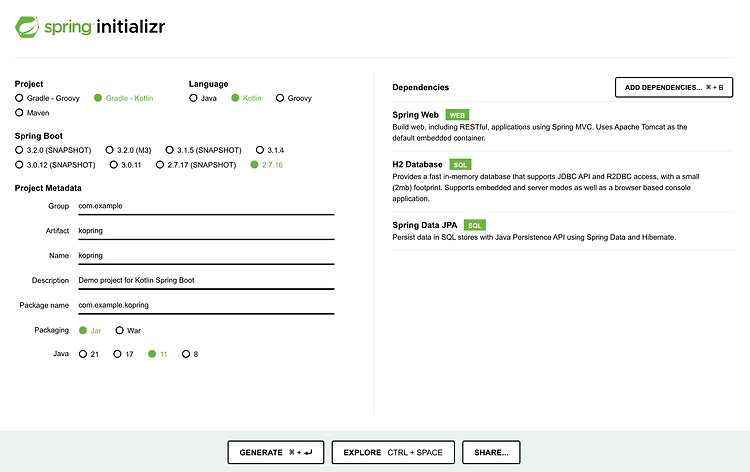Select Spring Boot 3.1.5 (SNAPSHOT)
Screen dimensions: 750x472
click(203, 150)
